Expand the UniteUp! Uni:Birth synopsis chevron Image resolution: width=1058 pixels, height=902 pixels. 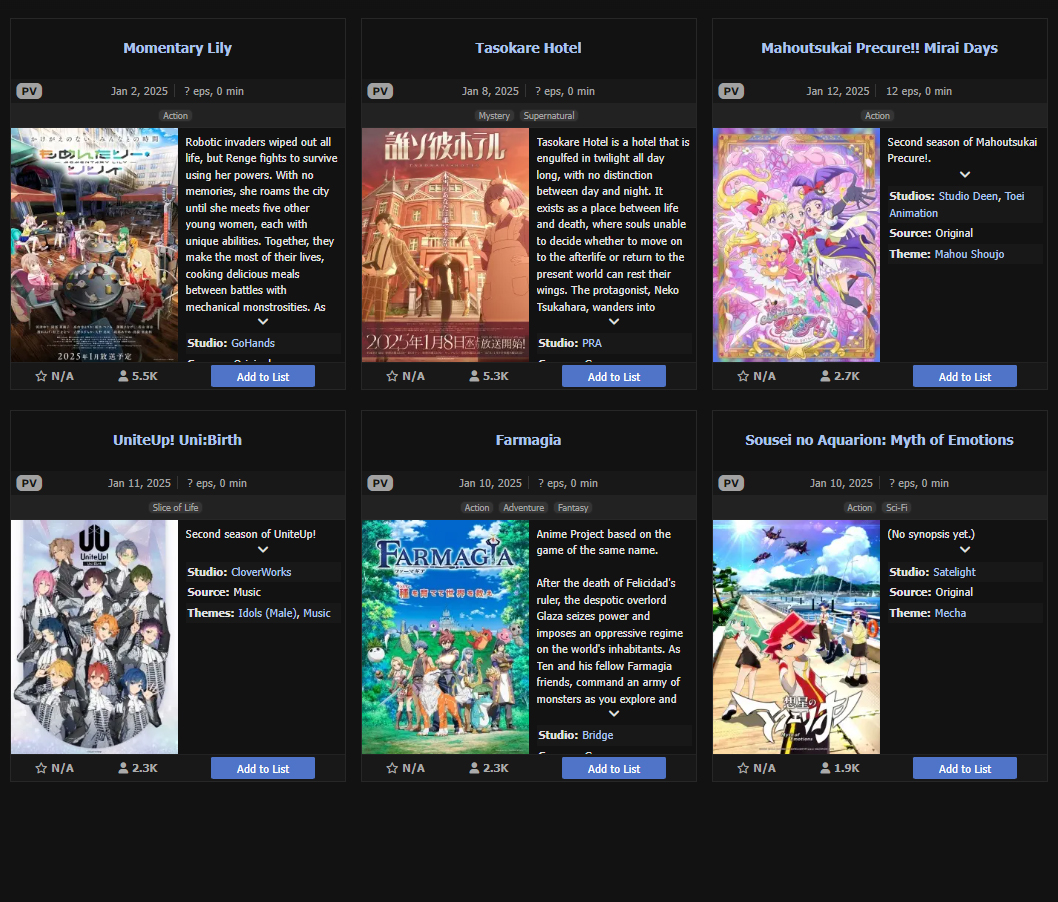[263, 550]
